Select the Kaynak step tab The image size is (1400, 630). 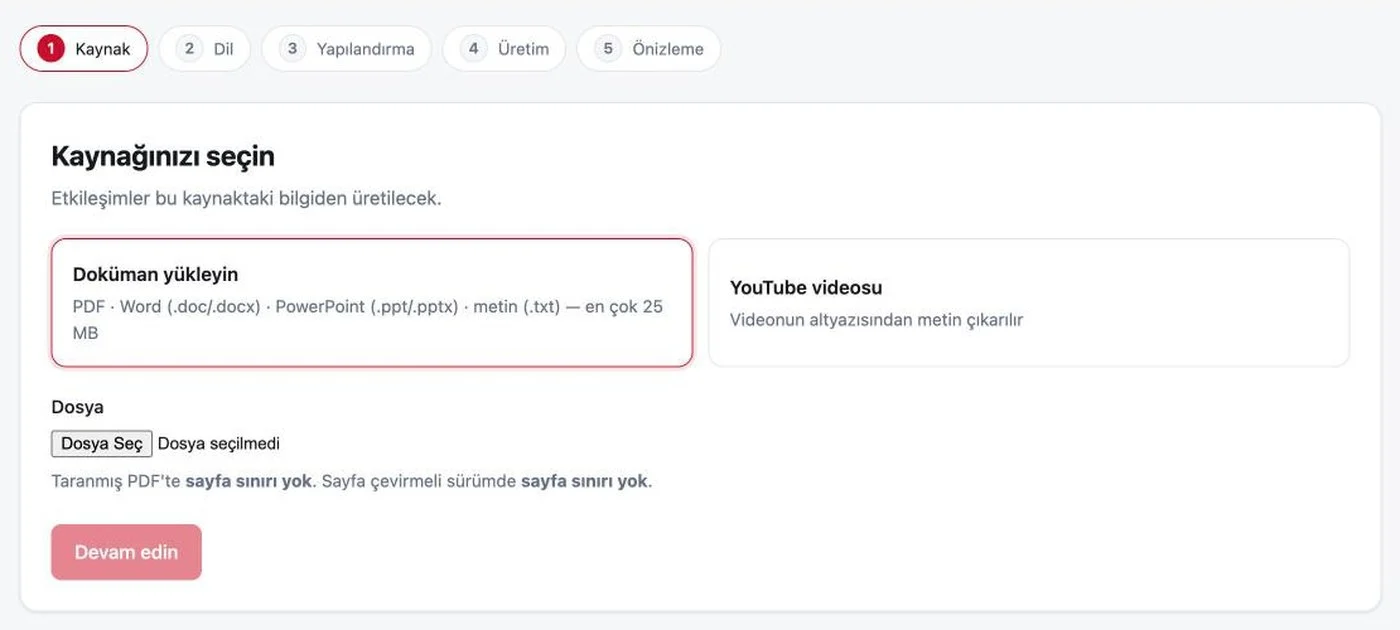coord(84,49)
